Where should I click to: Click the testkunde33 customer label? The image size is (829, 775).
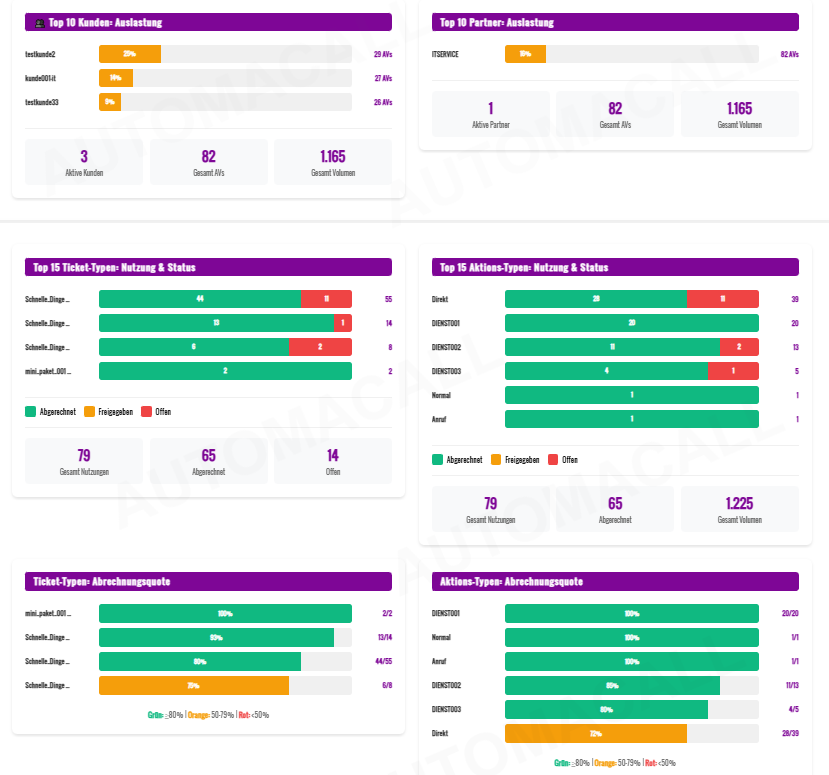(x=42, y=102)
